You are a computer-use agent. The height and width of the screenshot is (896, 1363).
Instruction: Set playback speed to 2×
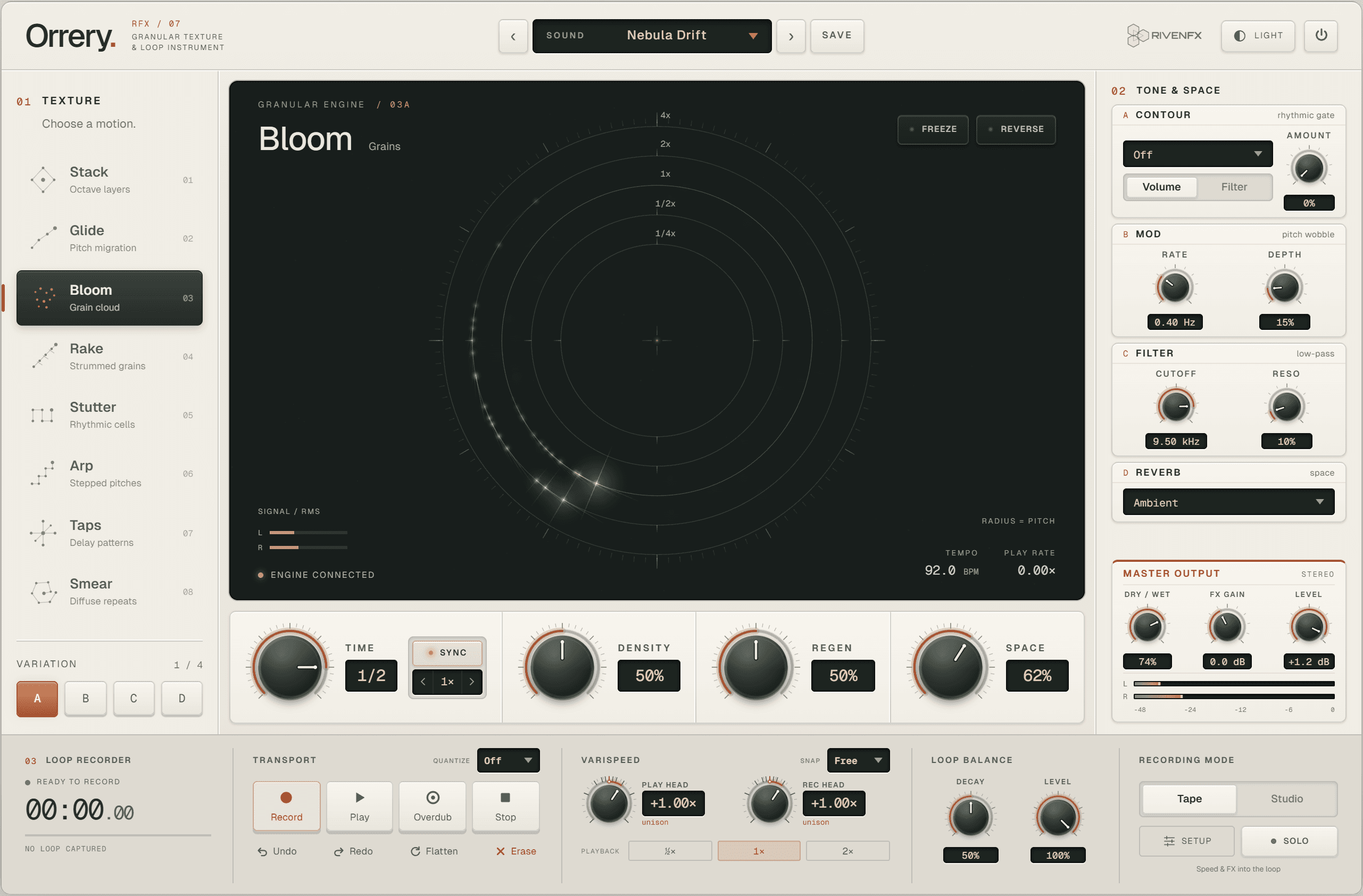pyautogui.click(x=847, y=851)
